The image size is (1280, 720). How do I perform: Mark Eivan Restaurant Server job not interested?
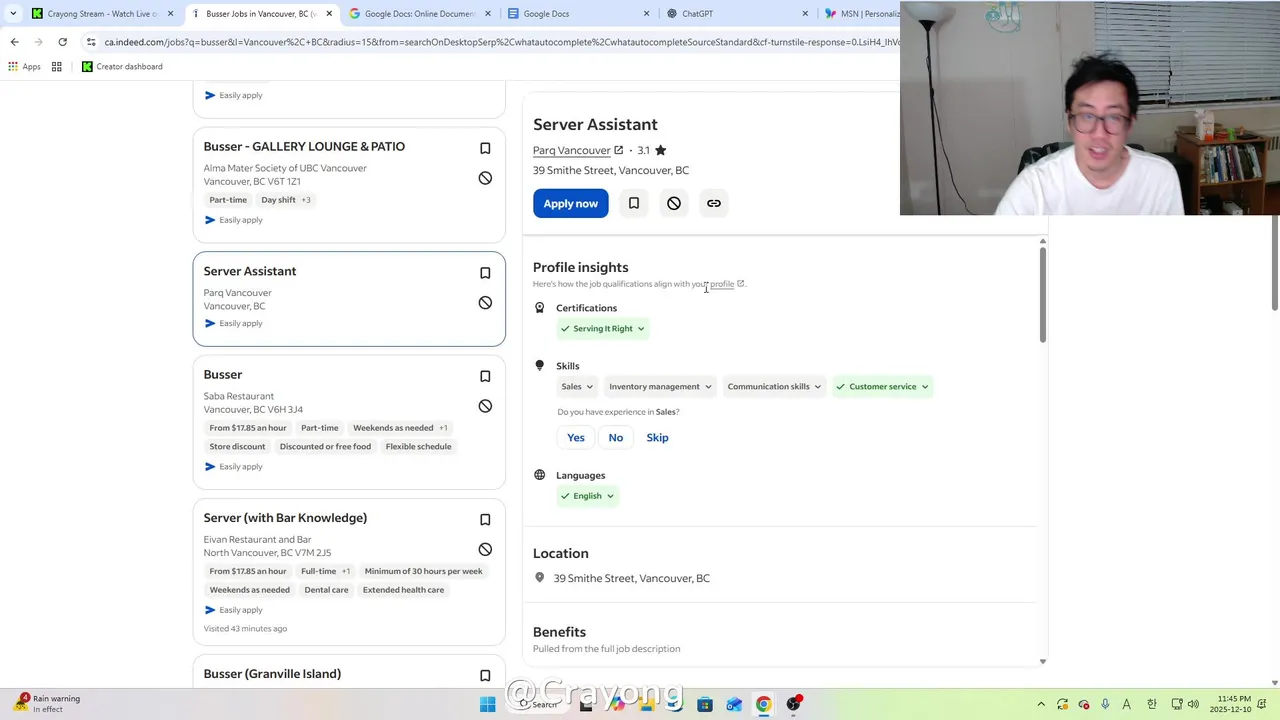[x=485, y=549]
